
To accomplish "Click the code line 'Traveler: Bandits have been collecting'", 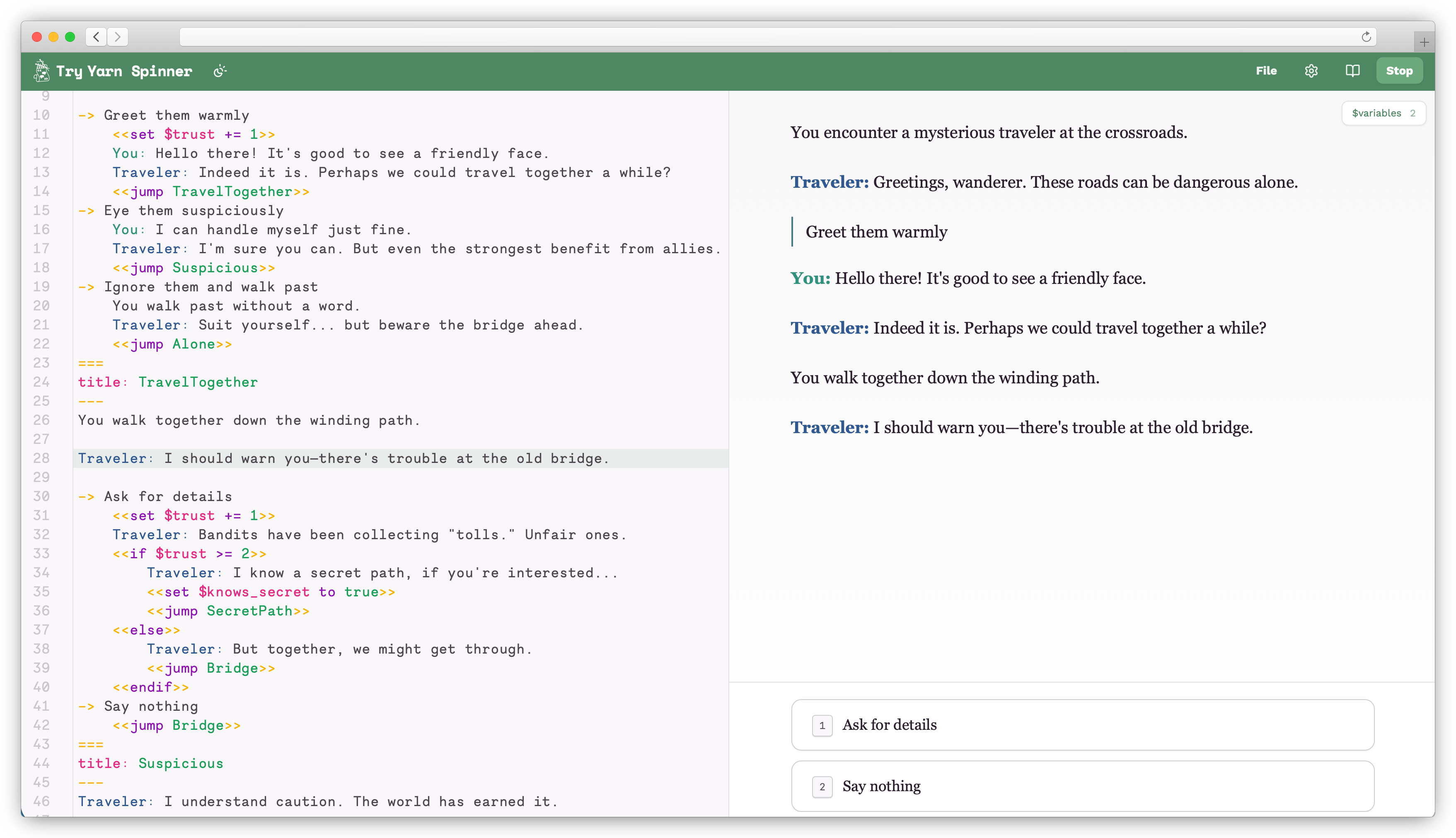I will (369, 535).
